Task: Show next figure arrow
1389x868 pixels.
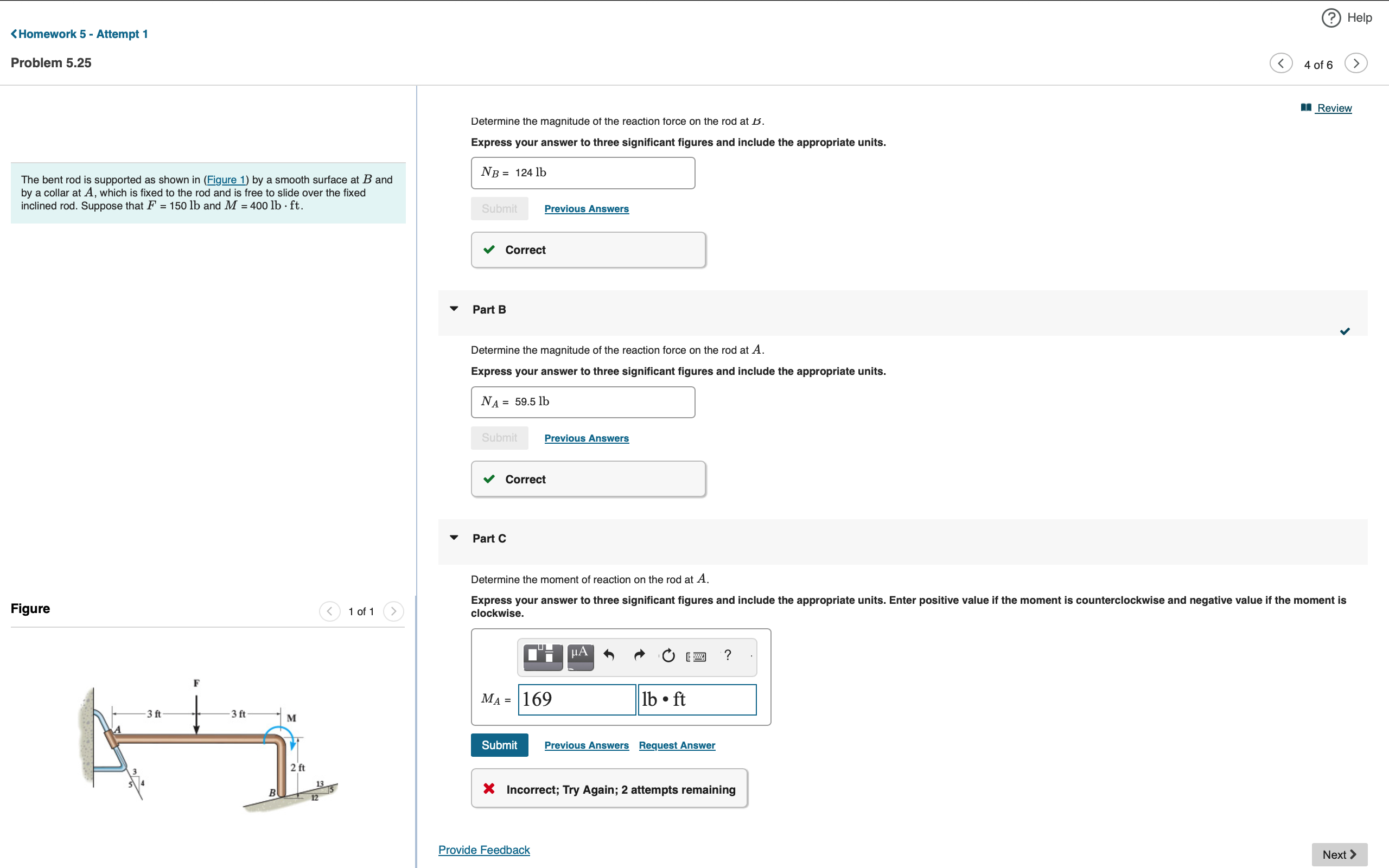Action: point(393,611)
